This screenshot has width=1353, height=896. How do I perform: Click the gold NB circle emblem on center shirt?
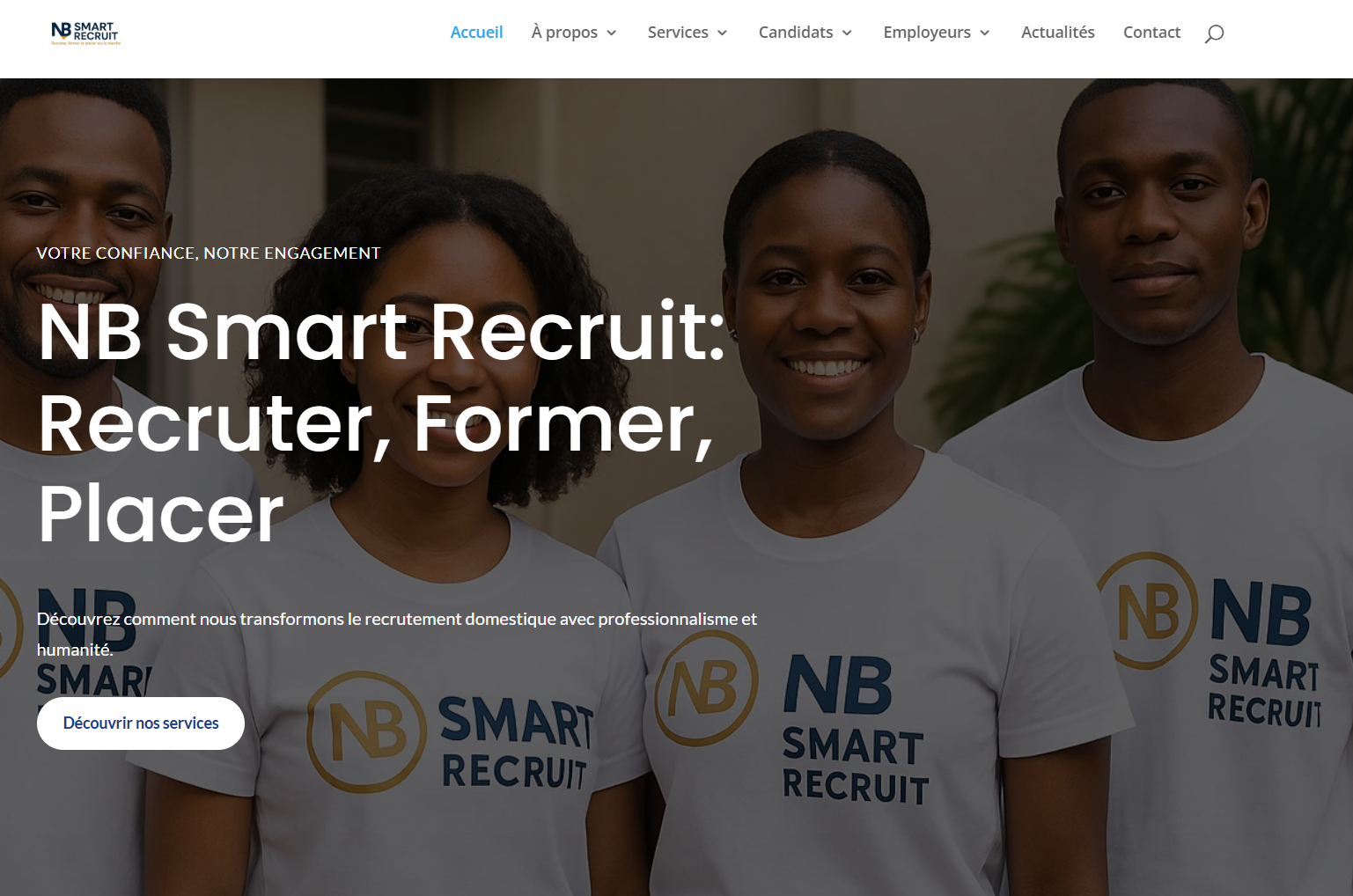point(706,687)
